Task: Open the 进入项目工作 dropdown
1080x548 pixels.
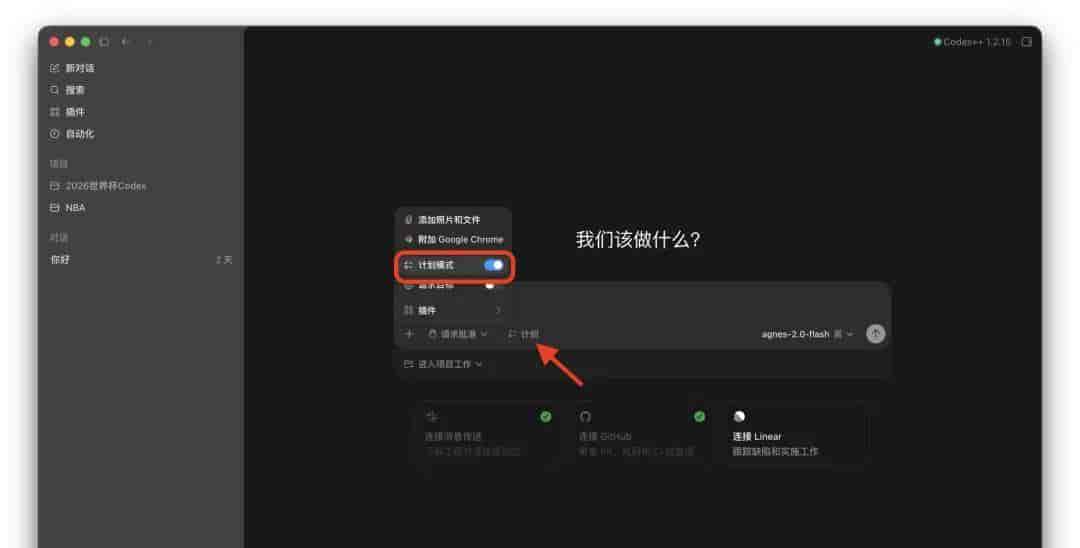Action: (x=443, y=364)
